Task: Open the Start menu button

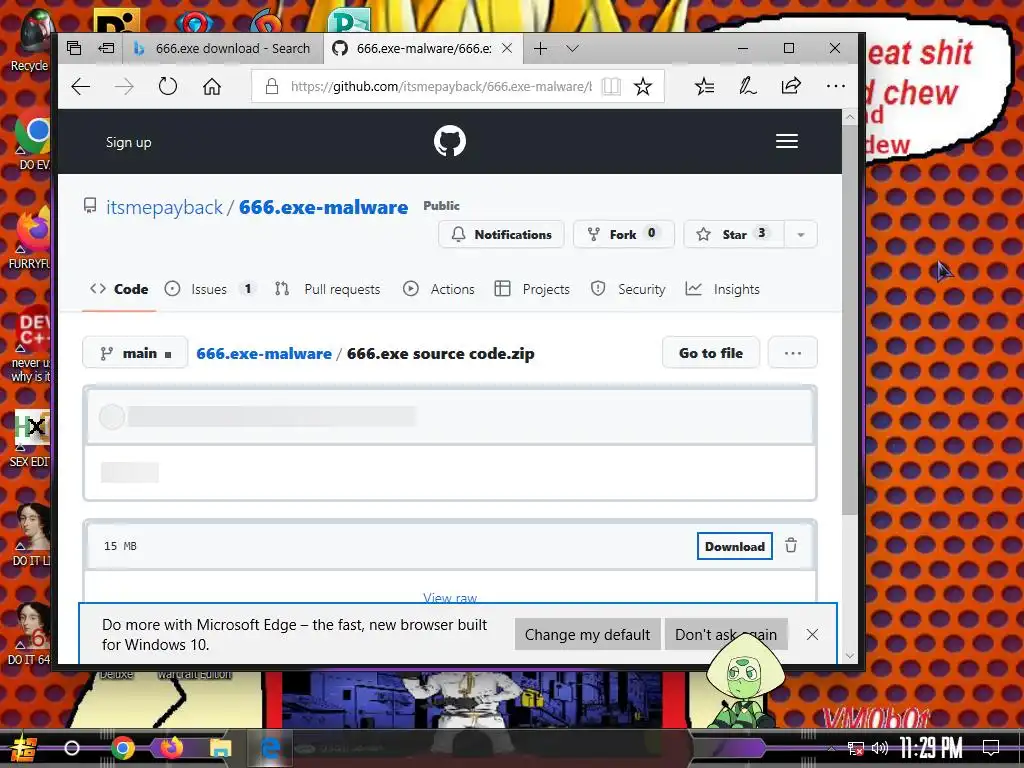Action: [24, 749]
